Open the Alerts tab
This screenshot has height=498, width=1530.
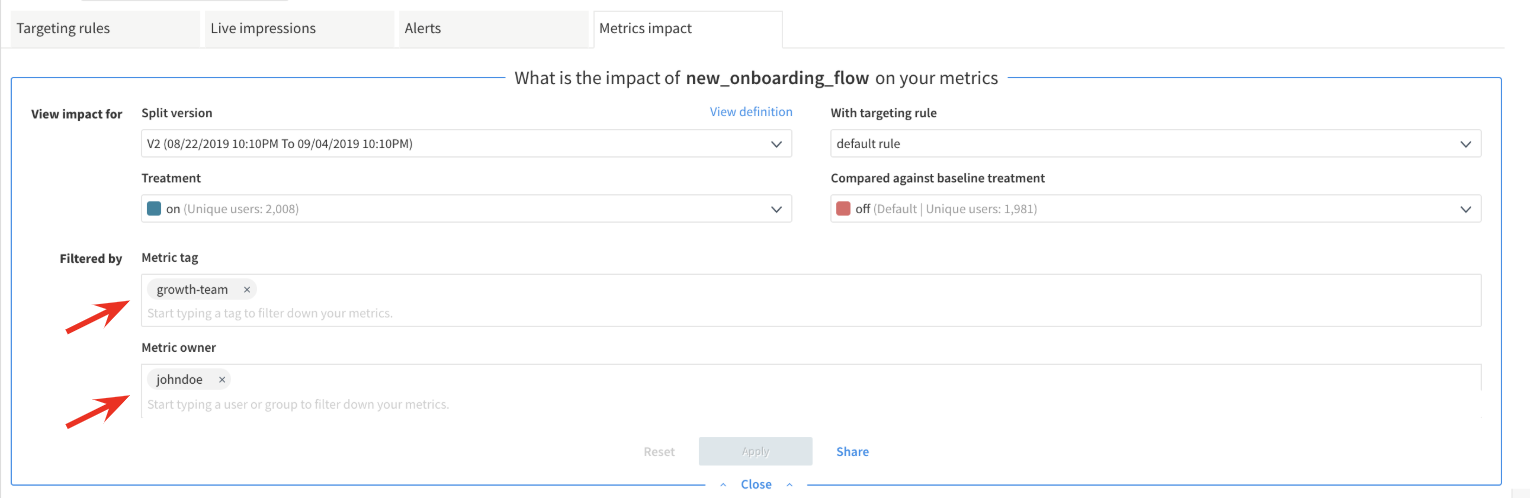494,29
